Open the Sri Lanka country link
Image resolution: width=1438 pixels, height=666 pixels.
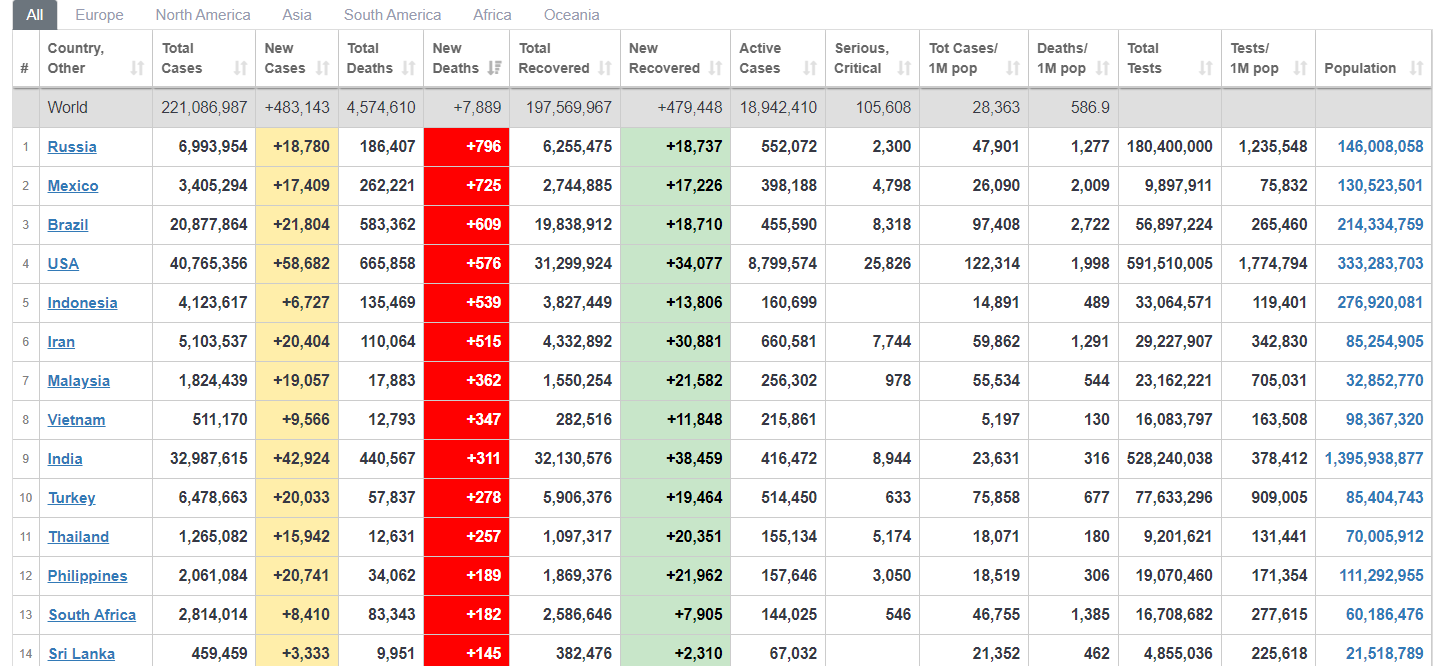(82, 654)
